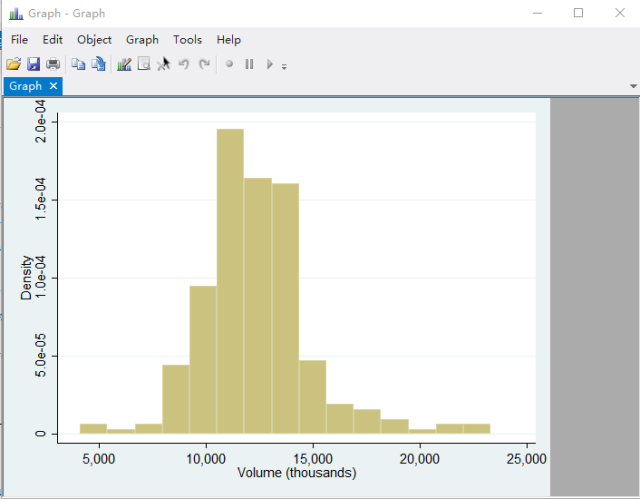The height and width of the screenshot is (499, 640).
Task: Open the Object menu
Action: tap(94, 40)
